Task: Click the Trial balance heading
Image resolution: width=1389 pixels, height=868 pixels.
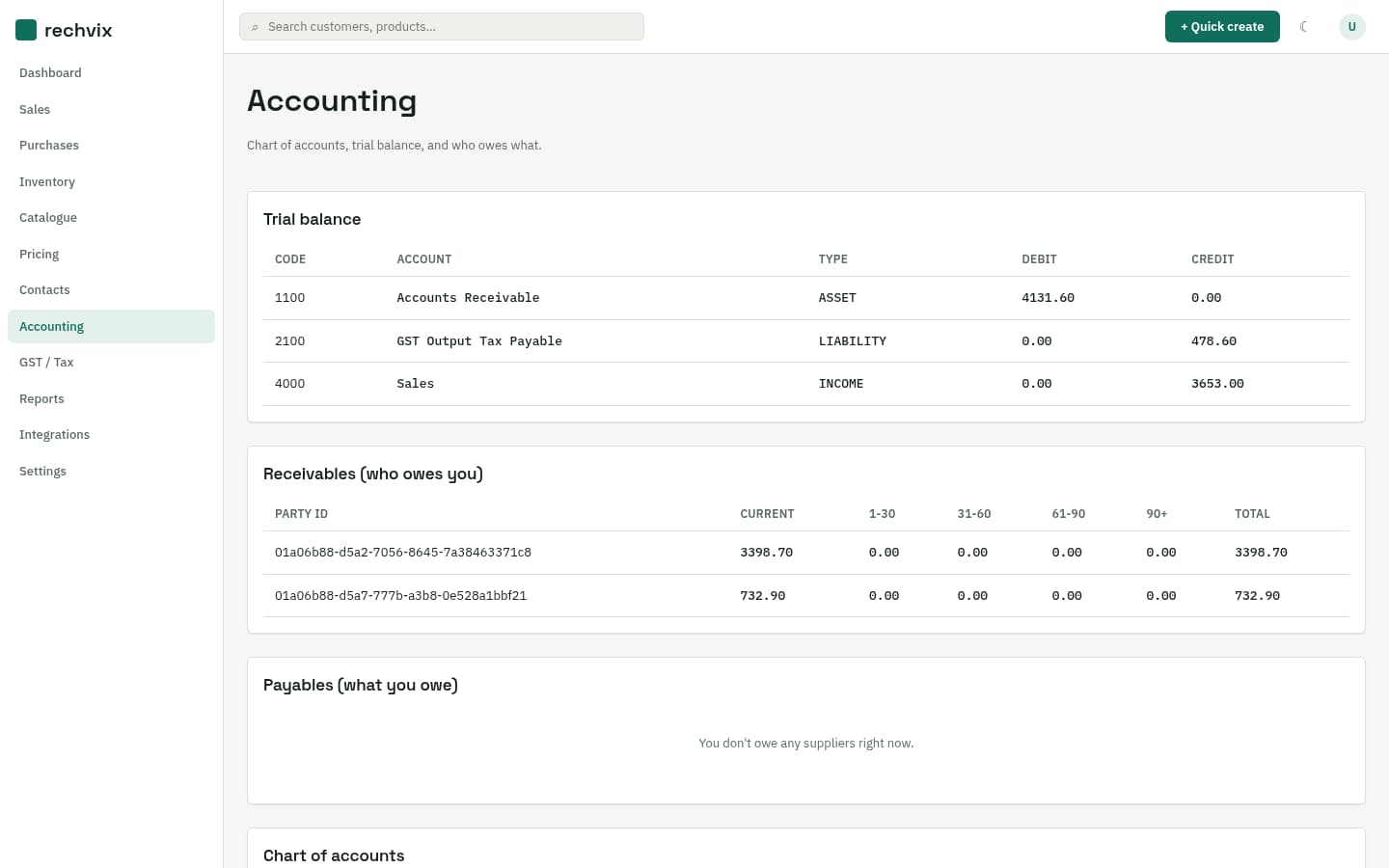Action: click(x=312, y=220)
